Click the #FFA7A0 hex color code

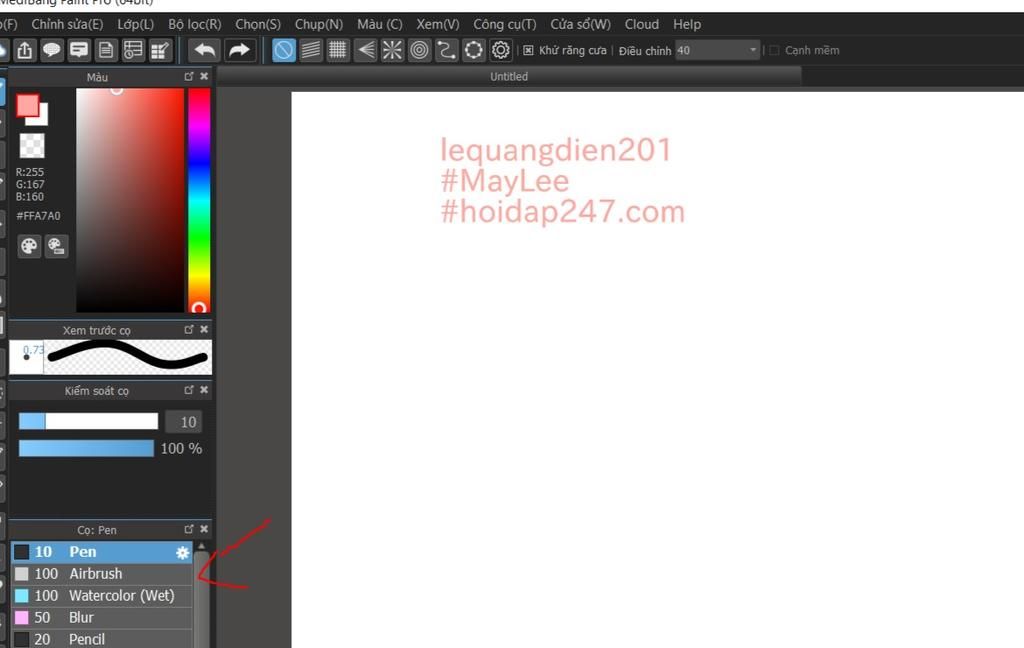coord(38,216)
